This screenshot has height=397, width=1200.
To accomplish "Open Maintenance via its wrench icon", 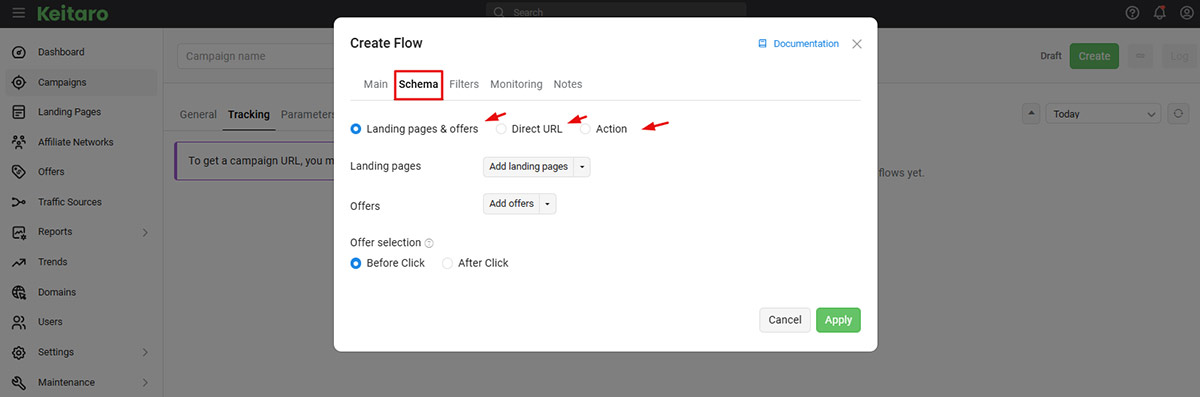I will tap(18, 382).
